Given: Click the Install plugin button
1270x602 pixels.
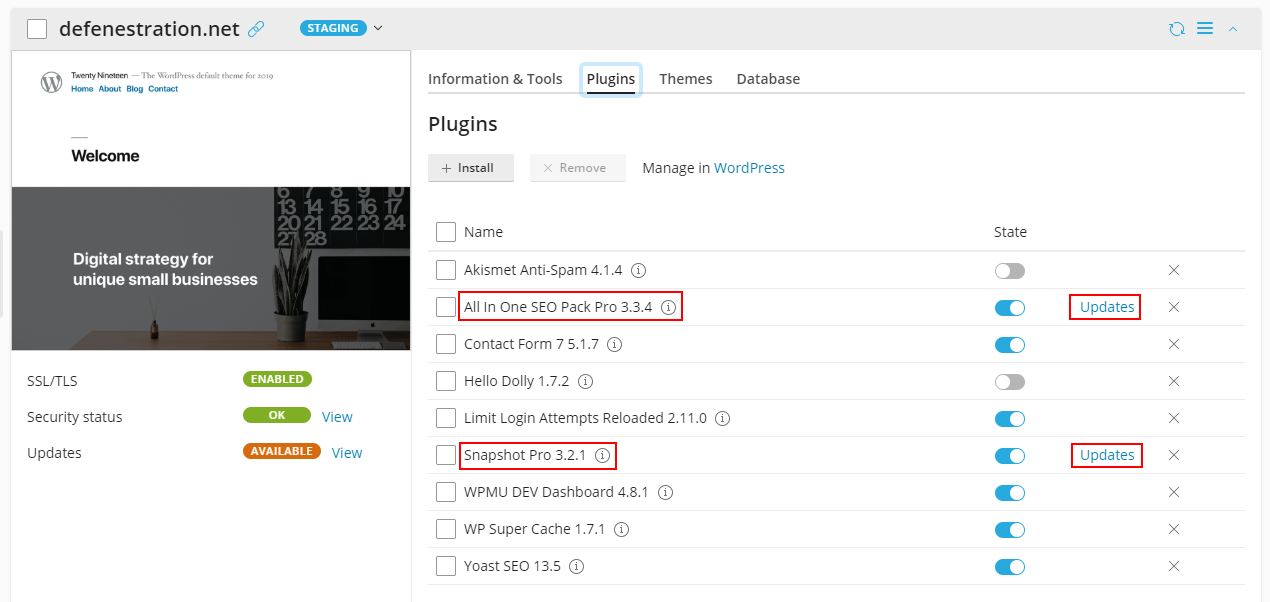Looking at the screenshot, I should tap(471, 168).
